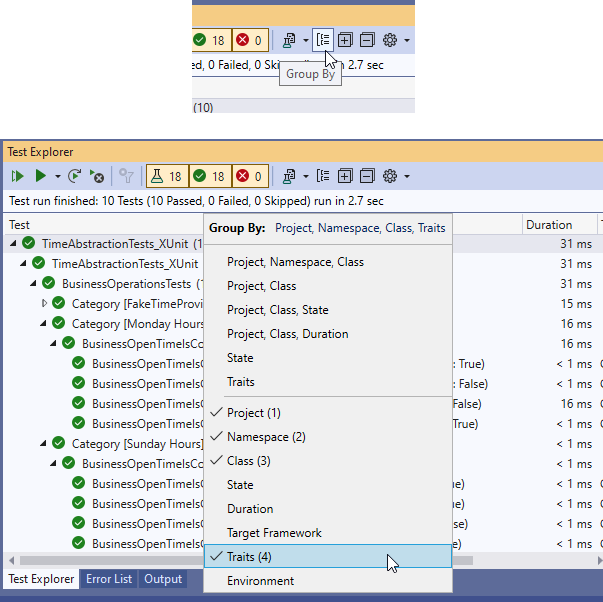Click the single green Run play icon
The width and height of the screenshot is (603, 602).
[x=40, y=176]
